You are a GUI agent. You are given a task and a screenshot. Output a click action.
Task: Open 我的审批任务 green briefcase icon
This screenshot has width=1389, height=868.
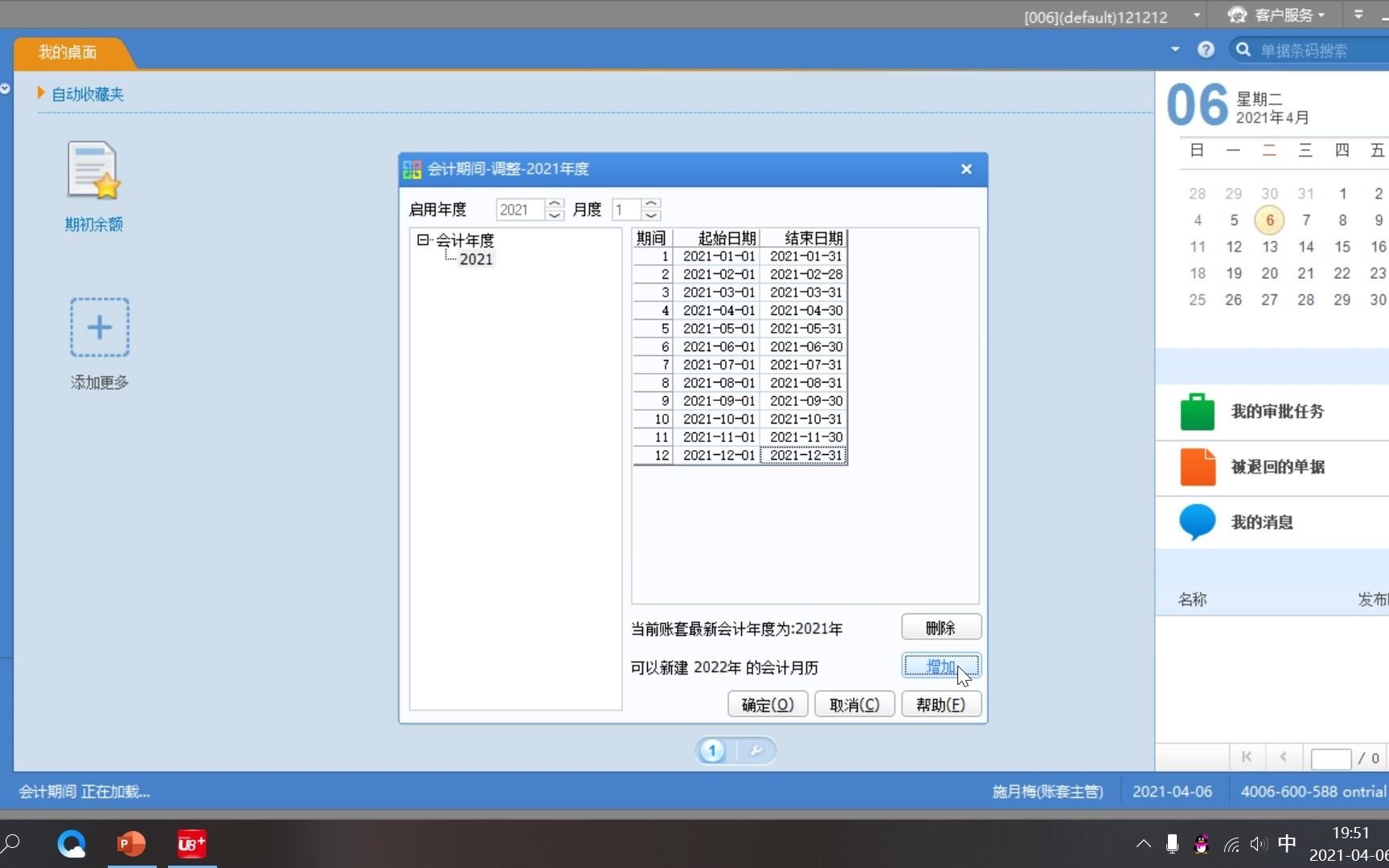[x=1197, y=411]
